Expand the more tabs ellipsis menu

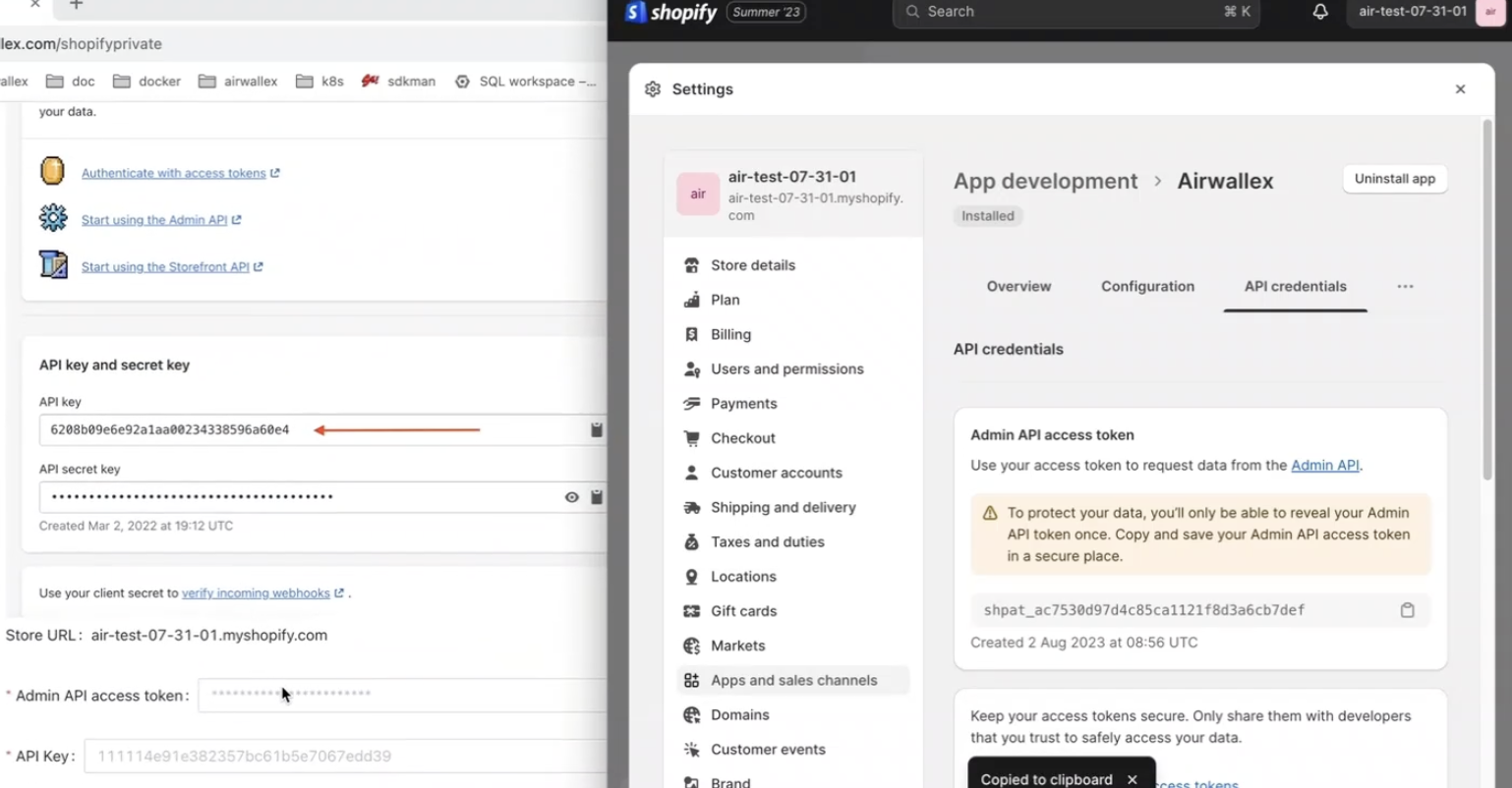click(1405, 287)
